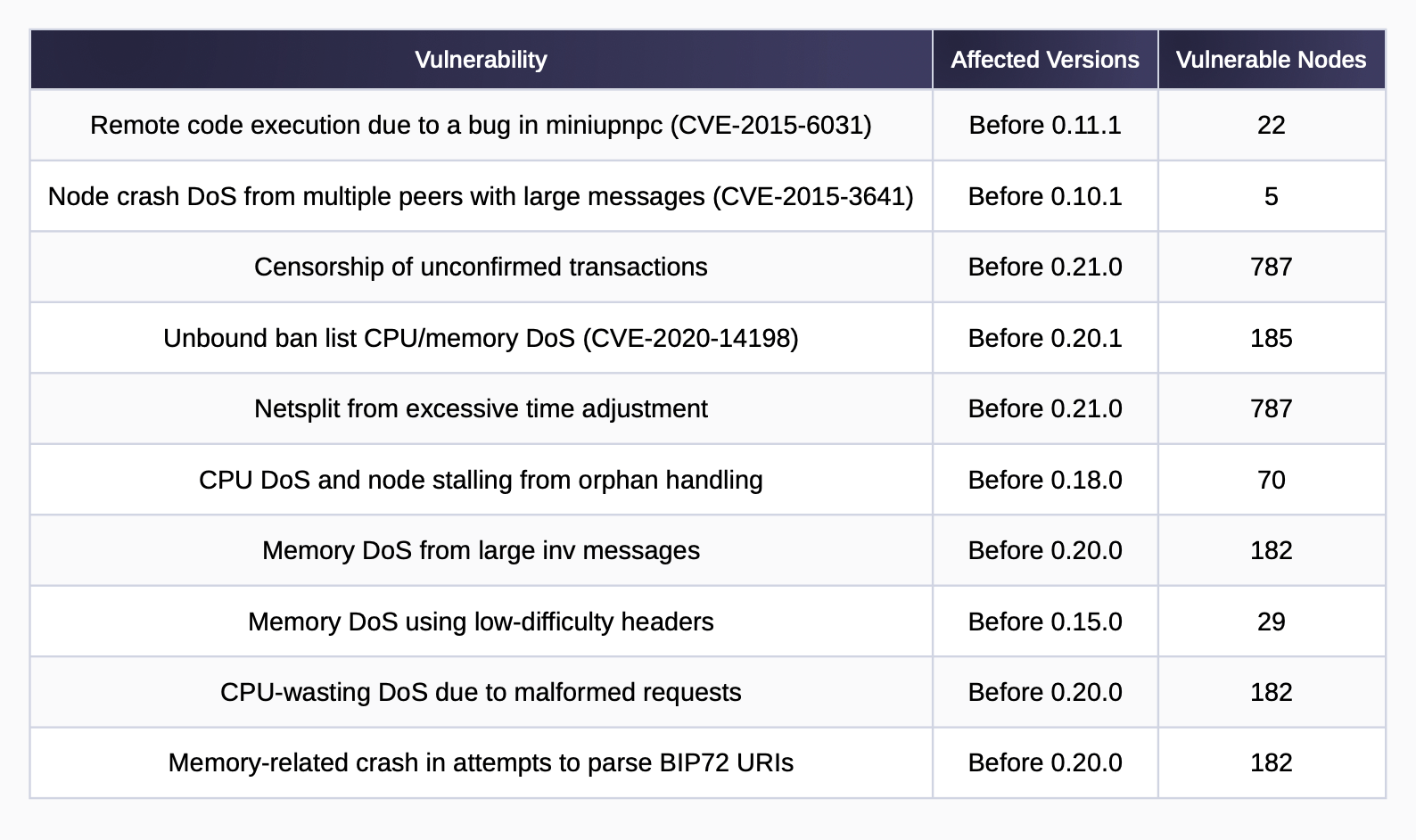Image resolution: width=1416 pixels, height=840 pixels.
Task: Click the Before 0.10.1 version cell
Action: (x=1045, y=196)
